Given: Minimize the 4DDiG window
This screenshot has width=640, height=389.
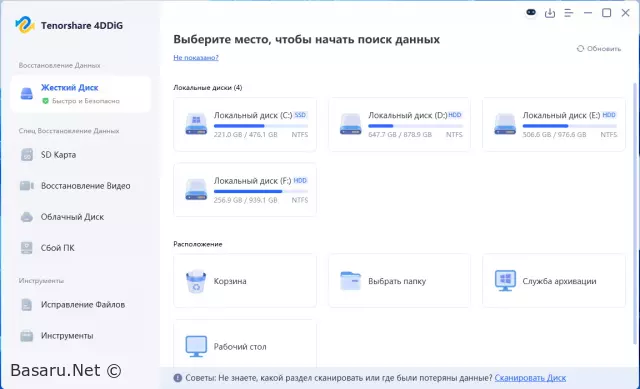Looking at the screenshot, I should click(588, 13).
